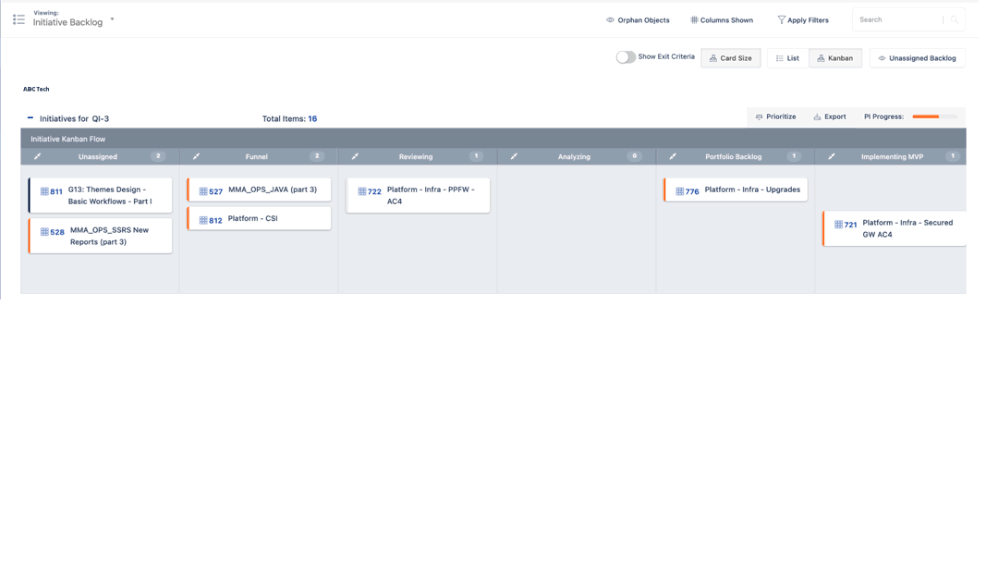Click the edit pencil for Implementing MVP column
This screenshot has height=562, width=998.
[x=831, y=157]
